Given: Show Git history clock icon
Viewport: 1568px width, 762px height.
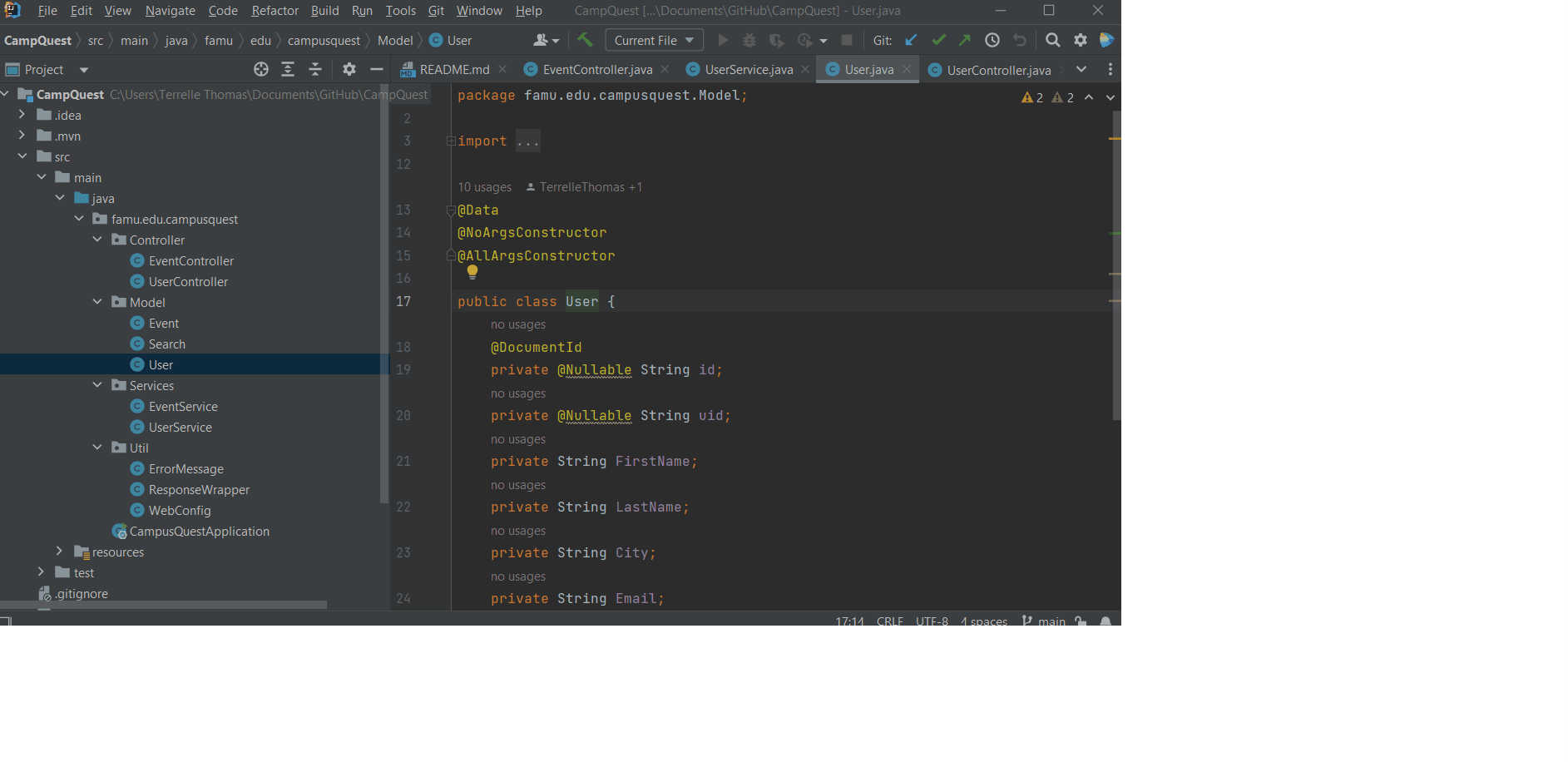Looking at the screenshot, I should 992,40.
